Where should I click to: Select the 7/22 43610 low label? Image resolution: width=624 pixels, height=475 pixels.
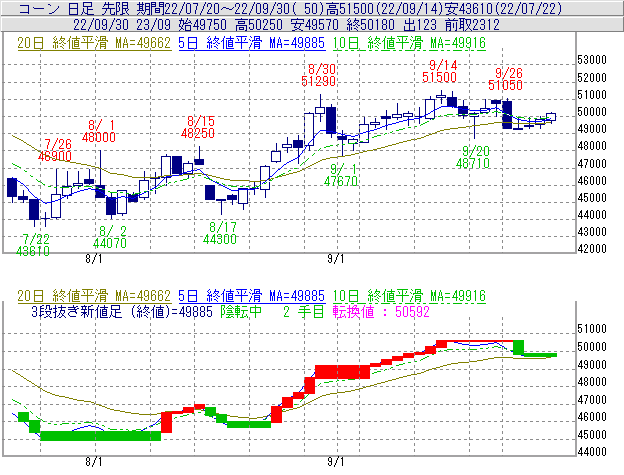click(x=33, y=245)
